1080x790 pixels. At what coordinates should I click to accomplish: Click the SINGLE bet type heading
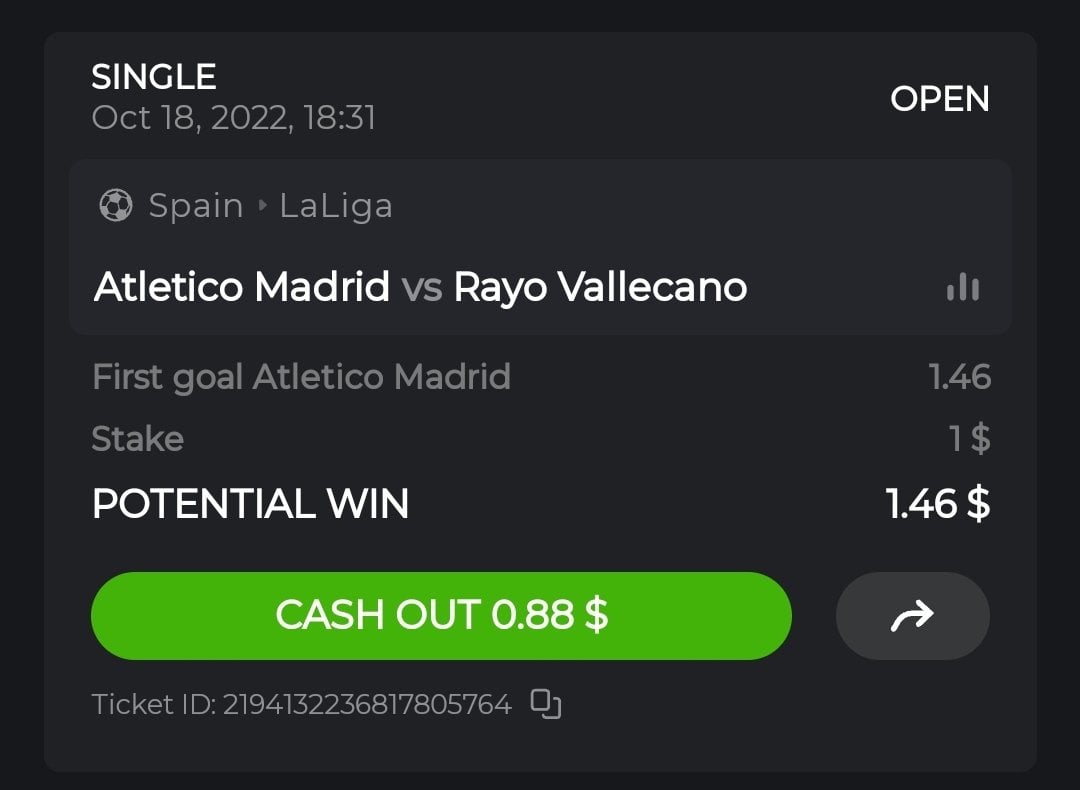[154, 77]
